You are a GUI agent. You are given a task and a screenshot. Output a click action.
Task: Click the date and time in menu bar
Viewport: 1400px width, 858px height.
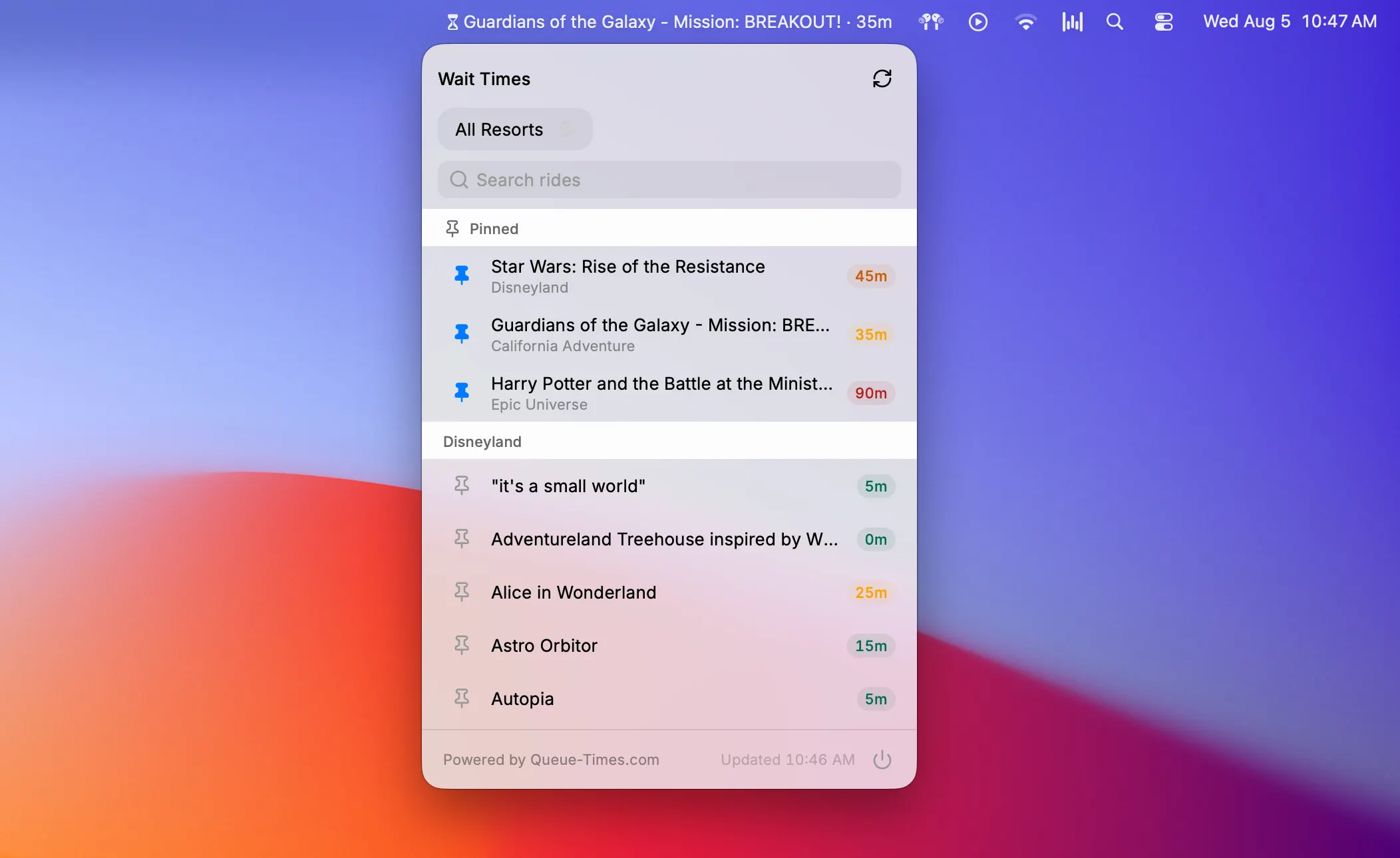pos(1290,22)
